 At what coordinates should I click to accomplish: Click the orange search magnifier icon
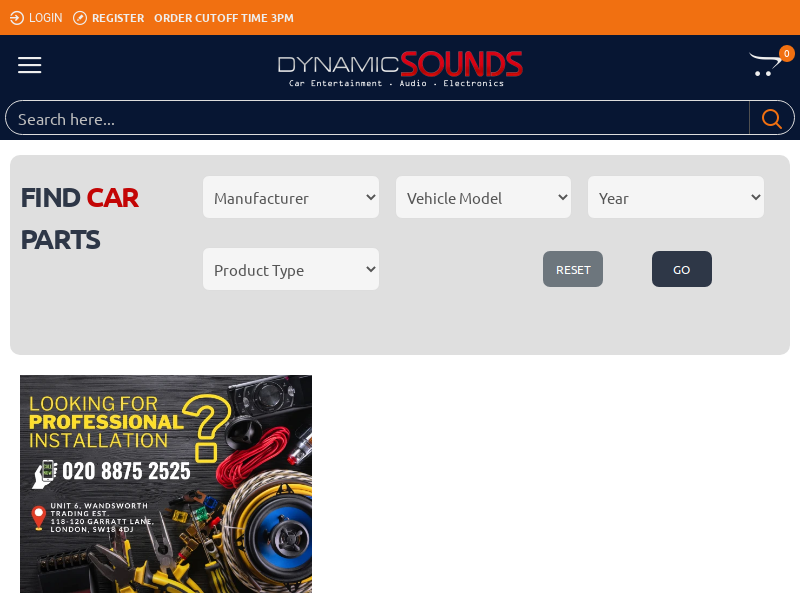tap(771, 119)
